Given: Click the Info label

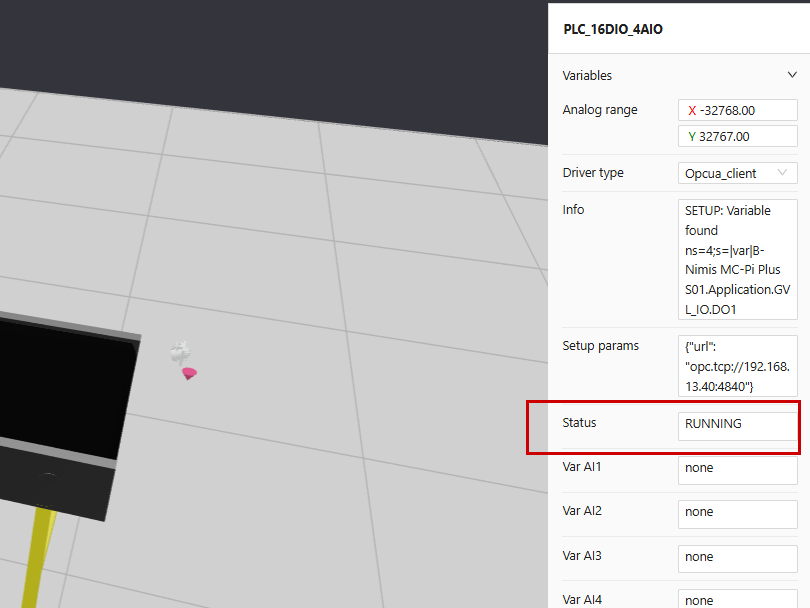Looking at the screenshot, I should click(573, 209).
